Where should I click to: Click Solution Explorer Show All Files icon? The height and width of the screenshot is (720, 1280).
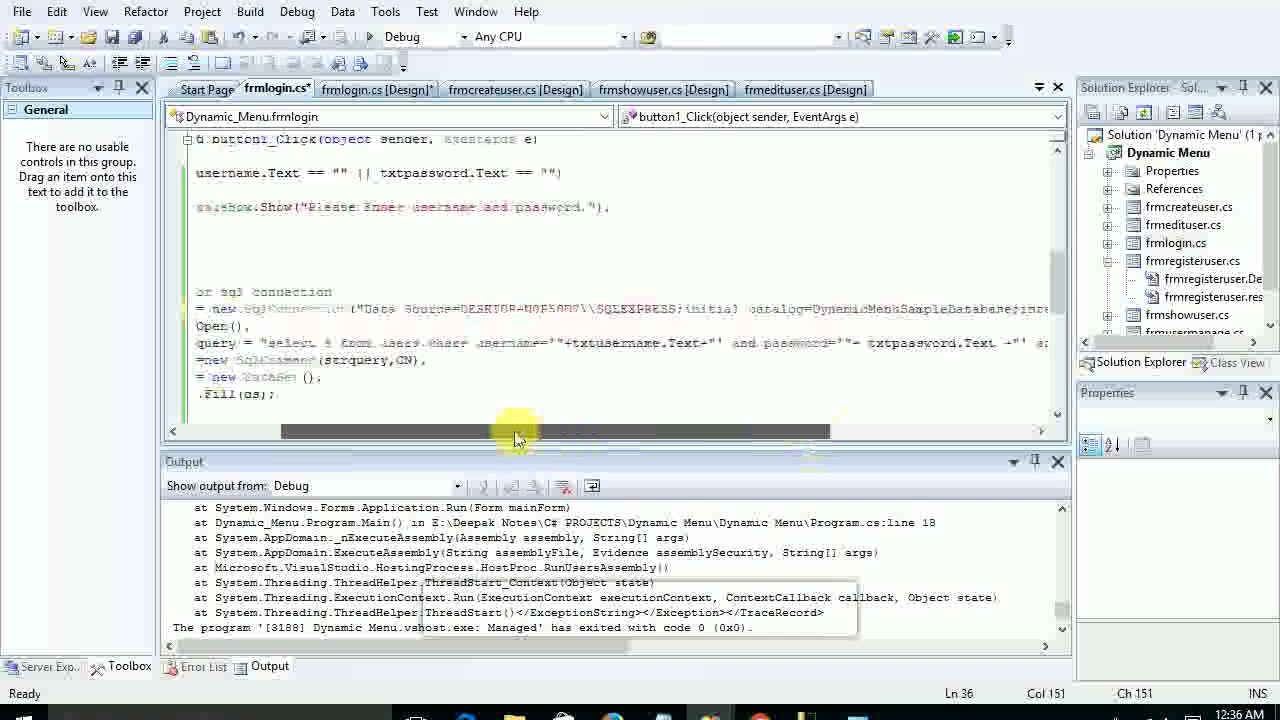1120,112
